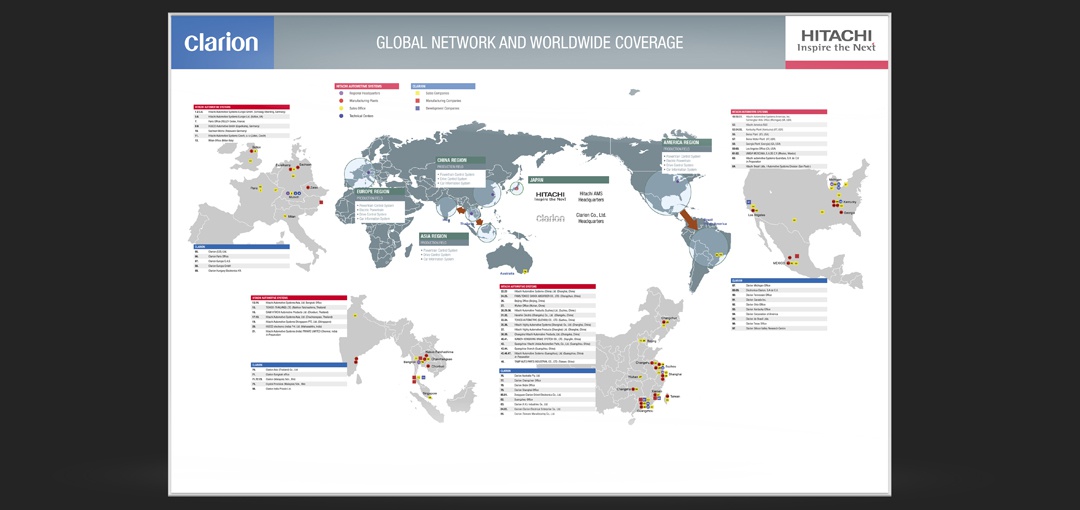This screenshot has height=510, width=1080.
Task: Click the Asia Region label
Action: pyautogui.click(x=444, y=236)
